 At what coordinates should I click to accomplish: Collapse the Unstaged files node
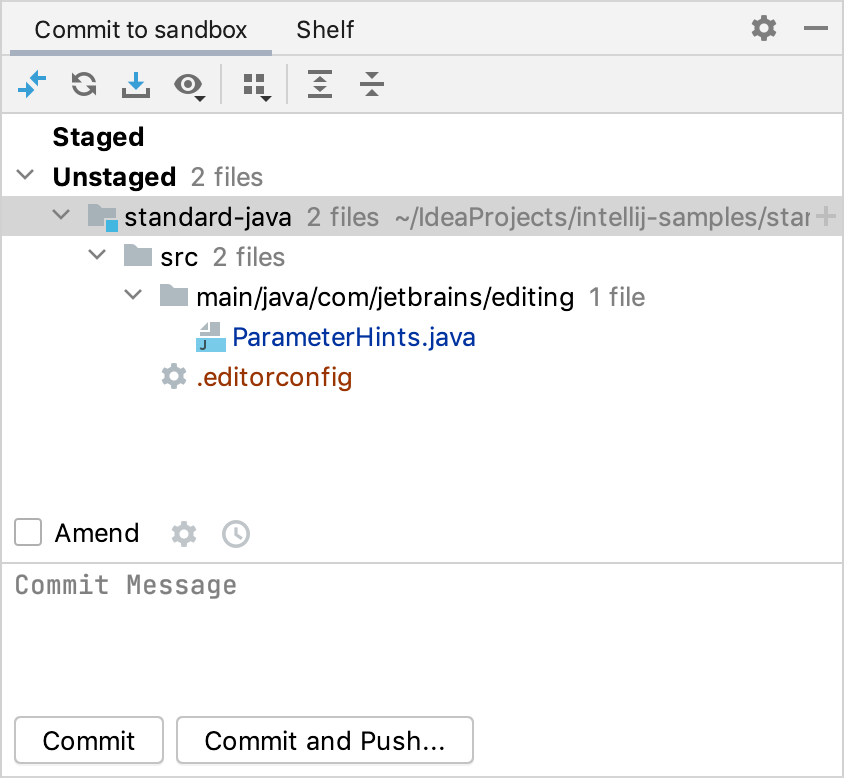[x=25, y=175]
